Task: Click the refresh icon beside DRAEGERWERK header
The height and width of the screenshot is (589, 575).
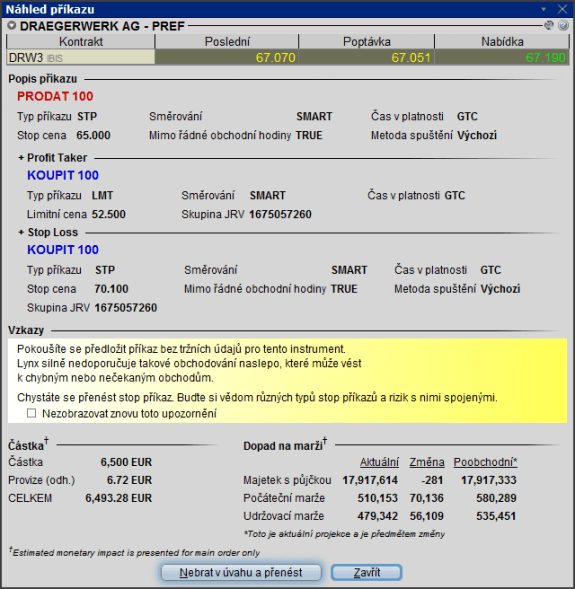Action: pyautogui.click(x=549, y=26)
